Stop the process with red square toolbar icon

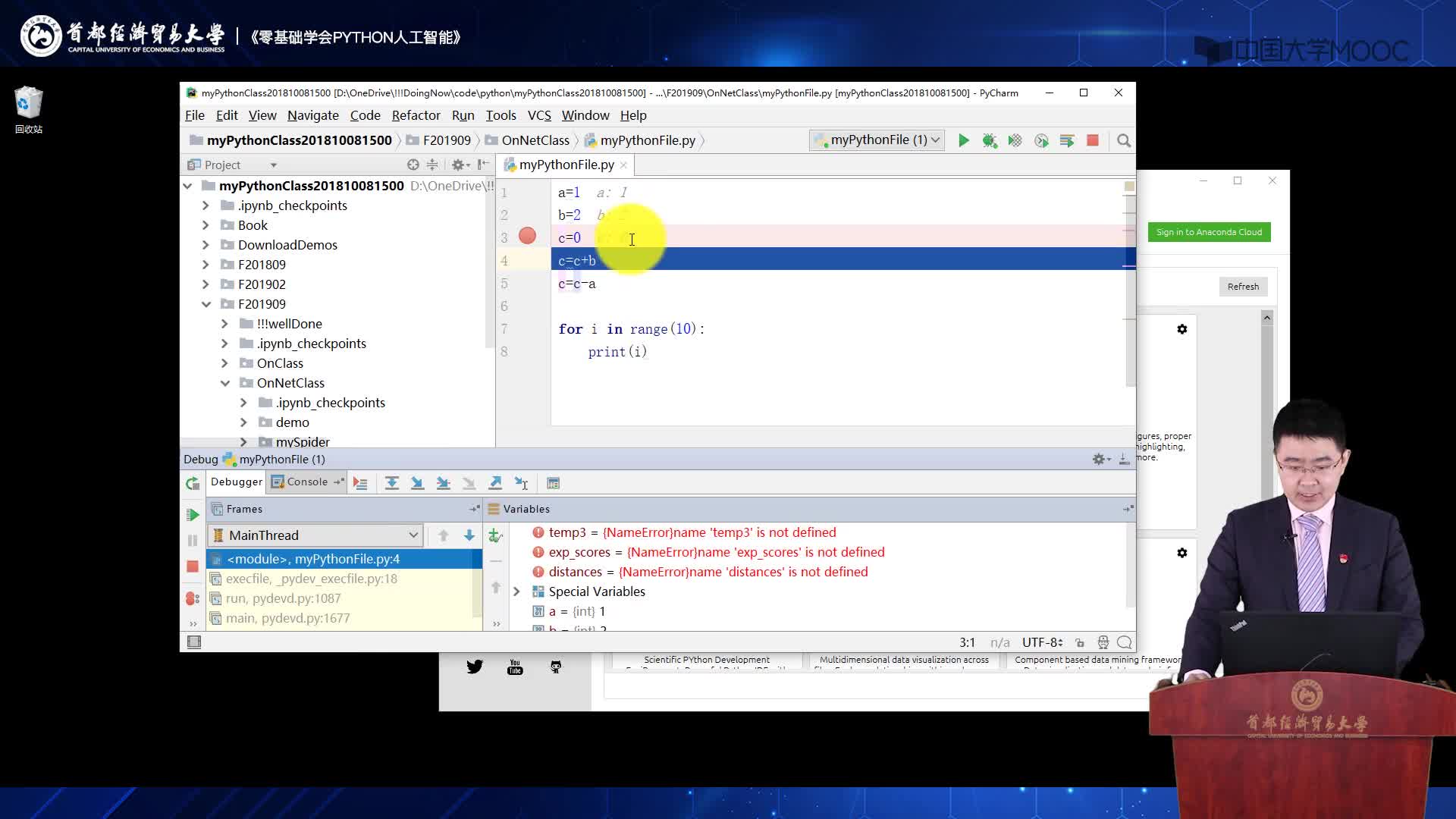[x=1093, y=140]
